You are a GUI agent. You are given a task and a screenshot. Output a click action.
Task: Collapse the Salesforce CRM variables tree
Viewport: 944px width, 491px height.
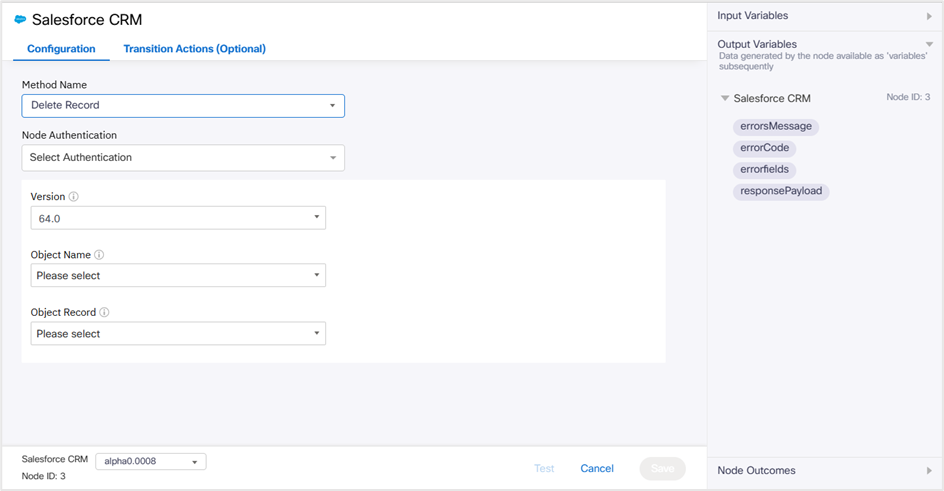tap(725, 98)
